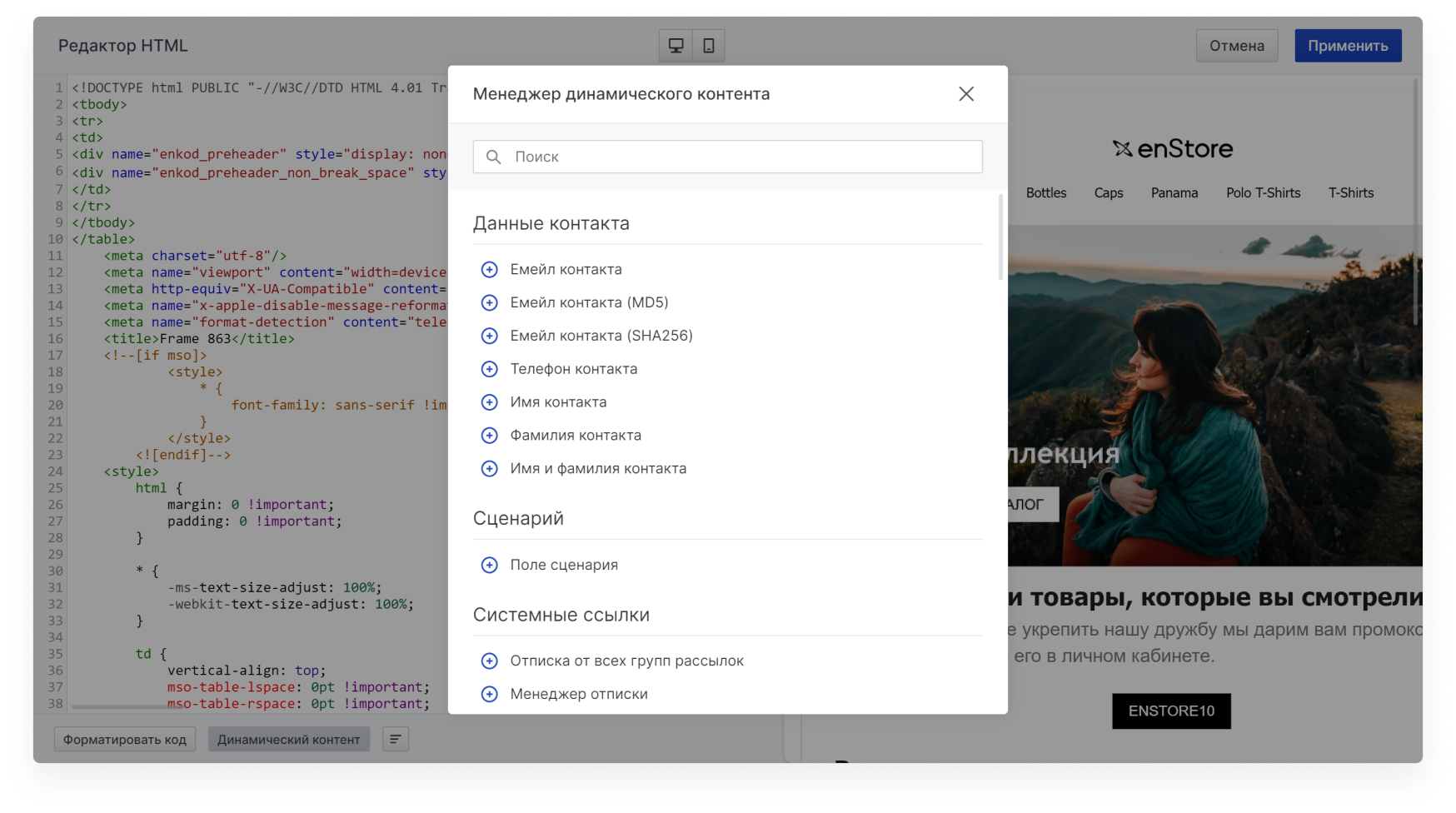The image size is (1456, 813).
Task: Select Телефон контакта entry
Action: click(x=574, y=369)
